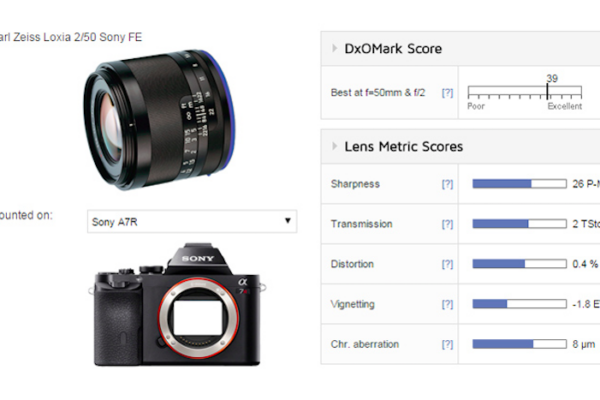Screen dimensions: 600x400
Task: Click the Zeiss Loxia lens image
Action: 159,119
